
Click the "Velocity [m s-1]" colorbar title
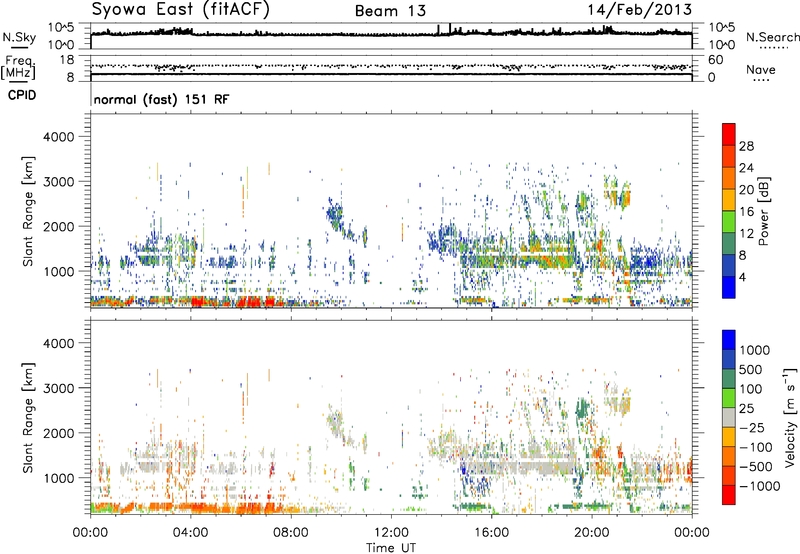[x=790, y=417]
